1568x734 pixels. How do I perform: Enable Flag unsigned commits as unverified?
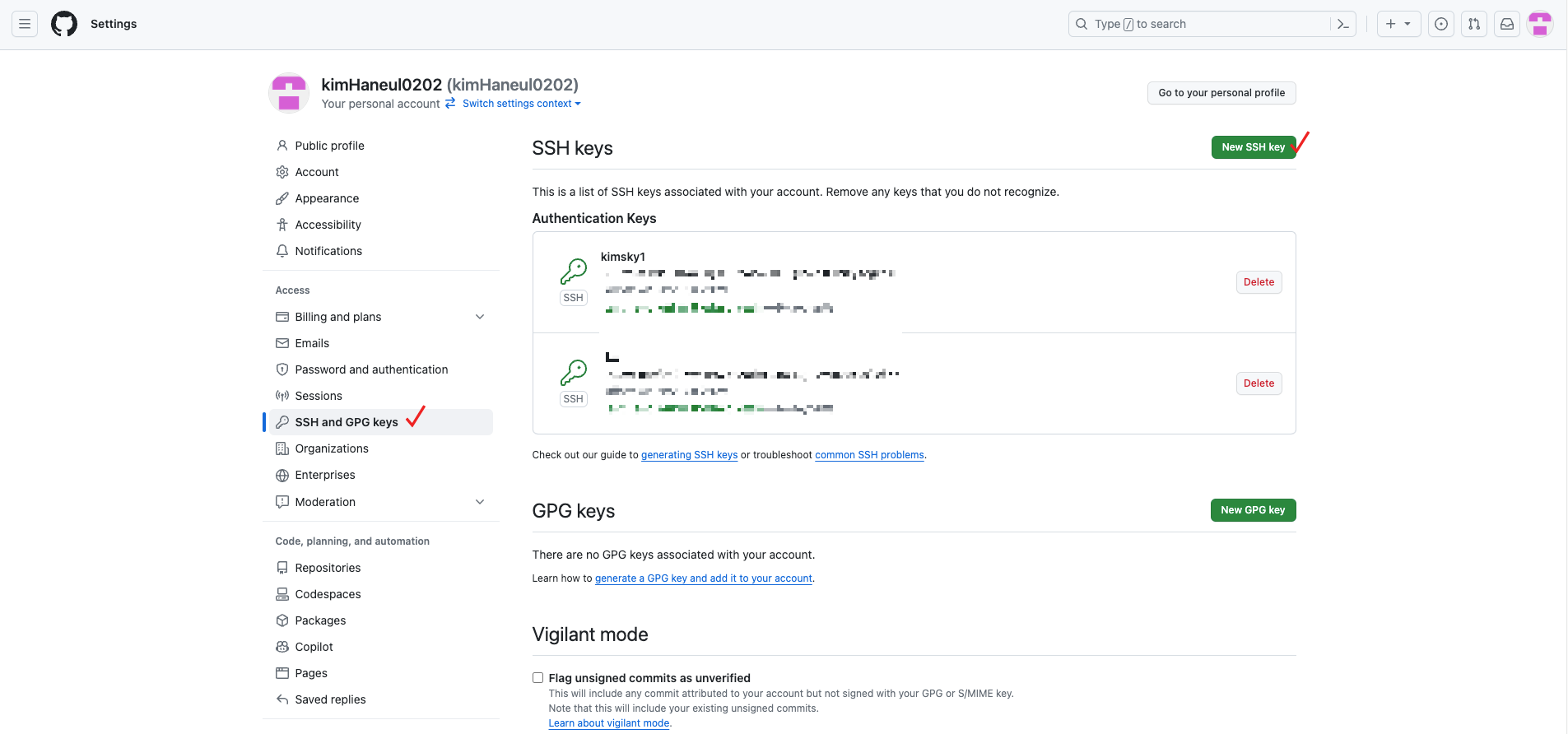click(537, 678)
